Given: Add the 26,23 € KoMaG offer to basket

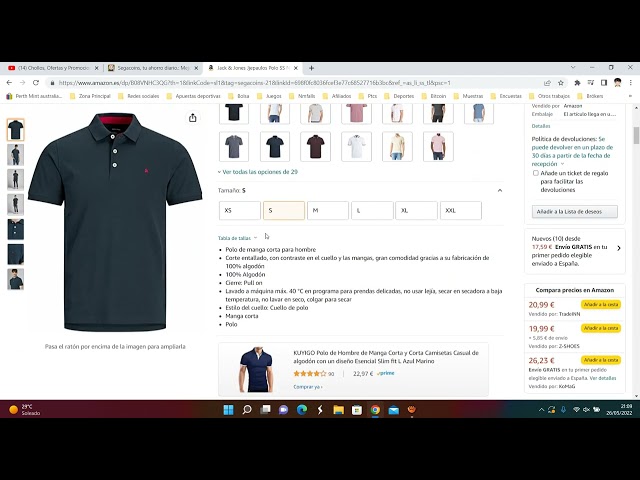Looking at the screenshot, I should point(601,360).
